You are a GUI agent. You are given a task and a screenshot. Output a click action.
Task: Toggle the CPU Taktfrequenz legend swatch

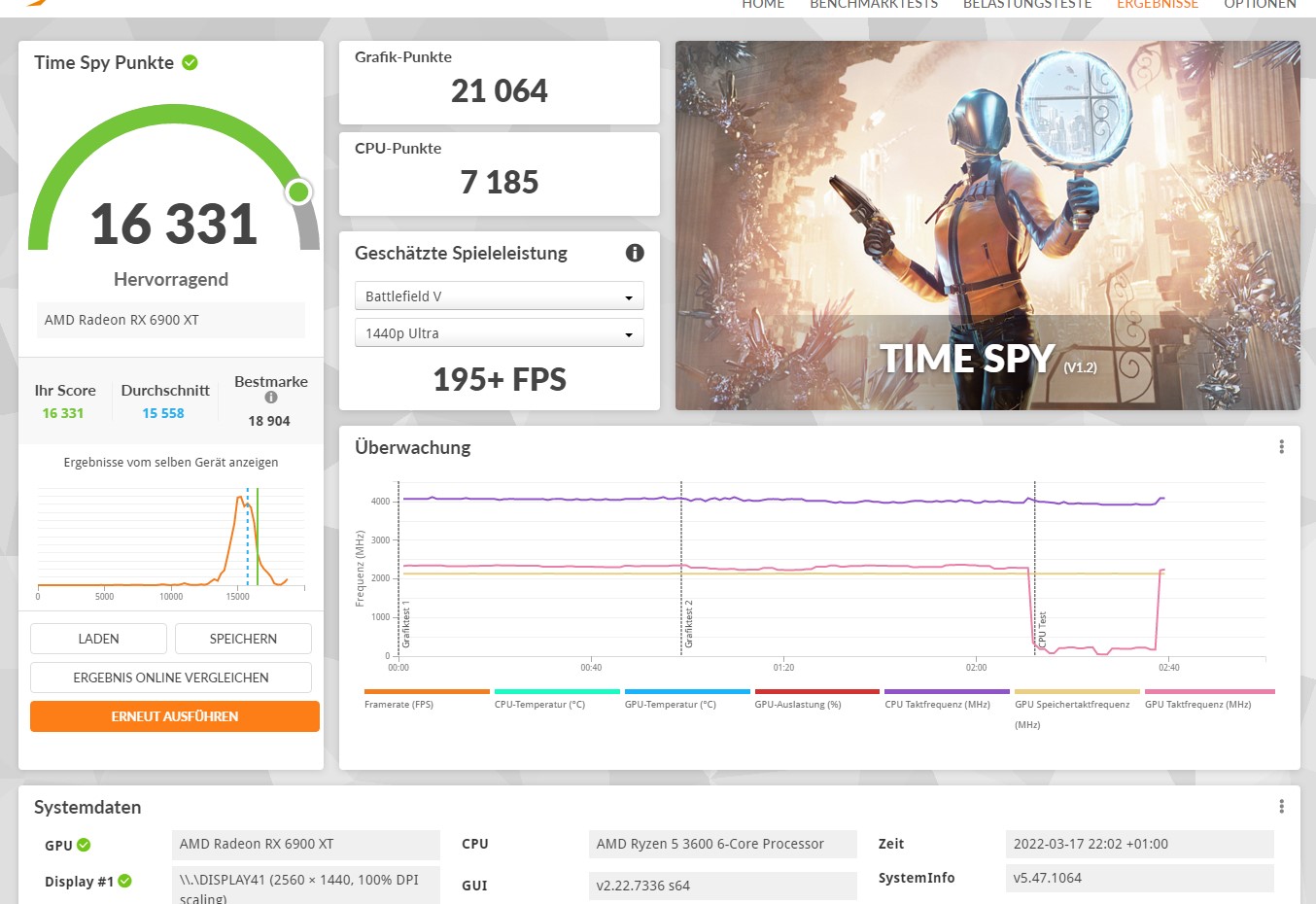tap(948, 692)
